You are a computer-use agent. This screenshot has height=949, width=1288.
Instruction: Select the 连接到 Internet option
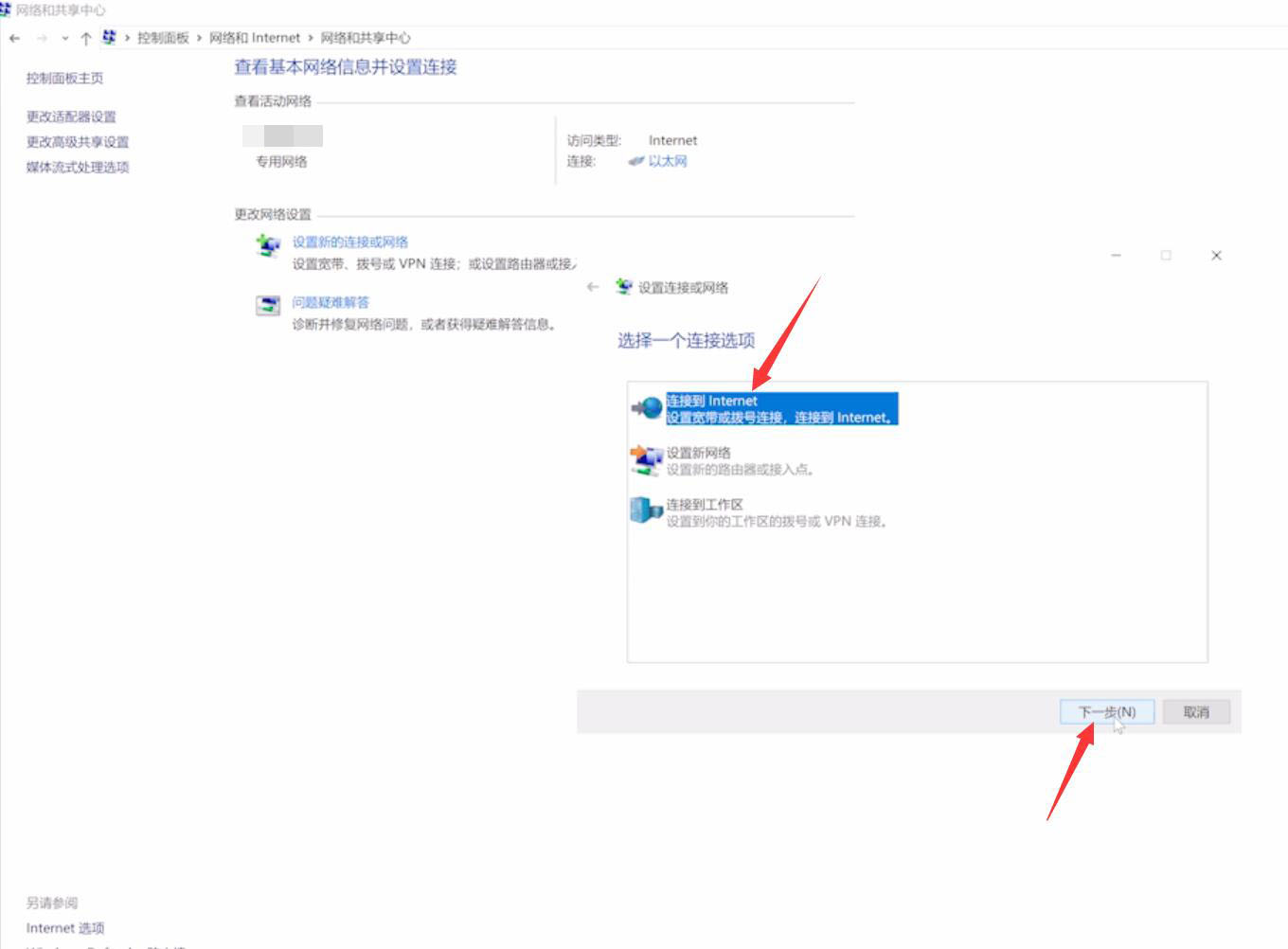(781, 409)
